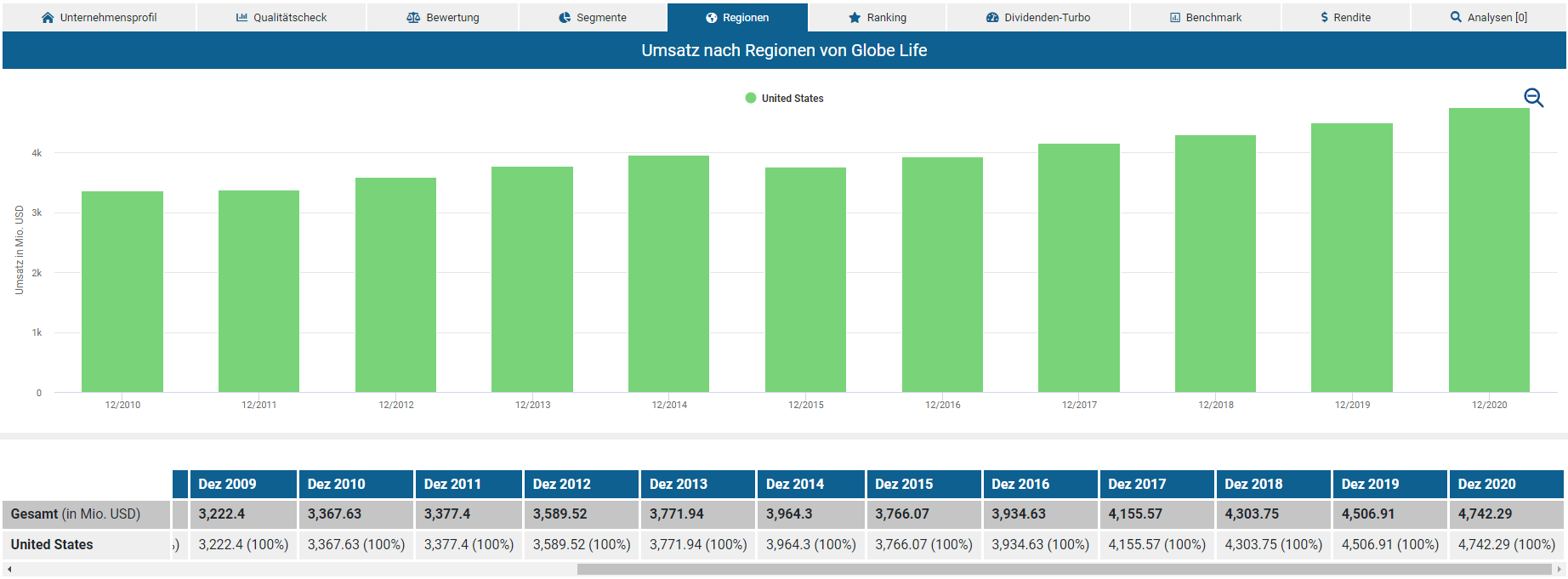The width and height of the screenshot is (1568, 579).
Task: Click the search icon next to Analysen
Action: pos(1456,17)
